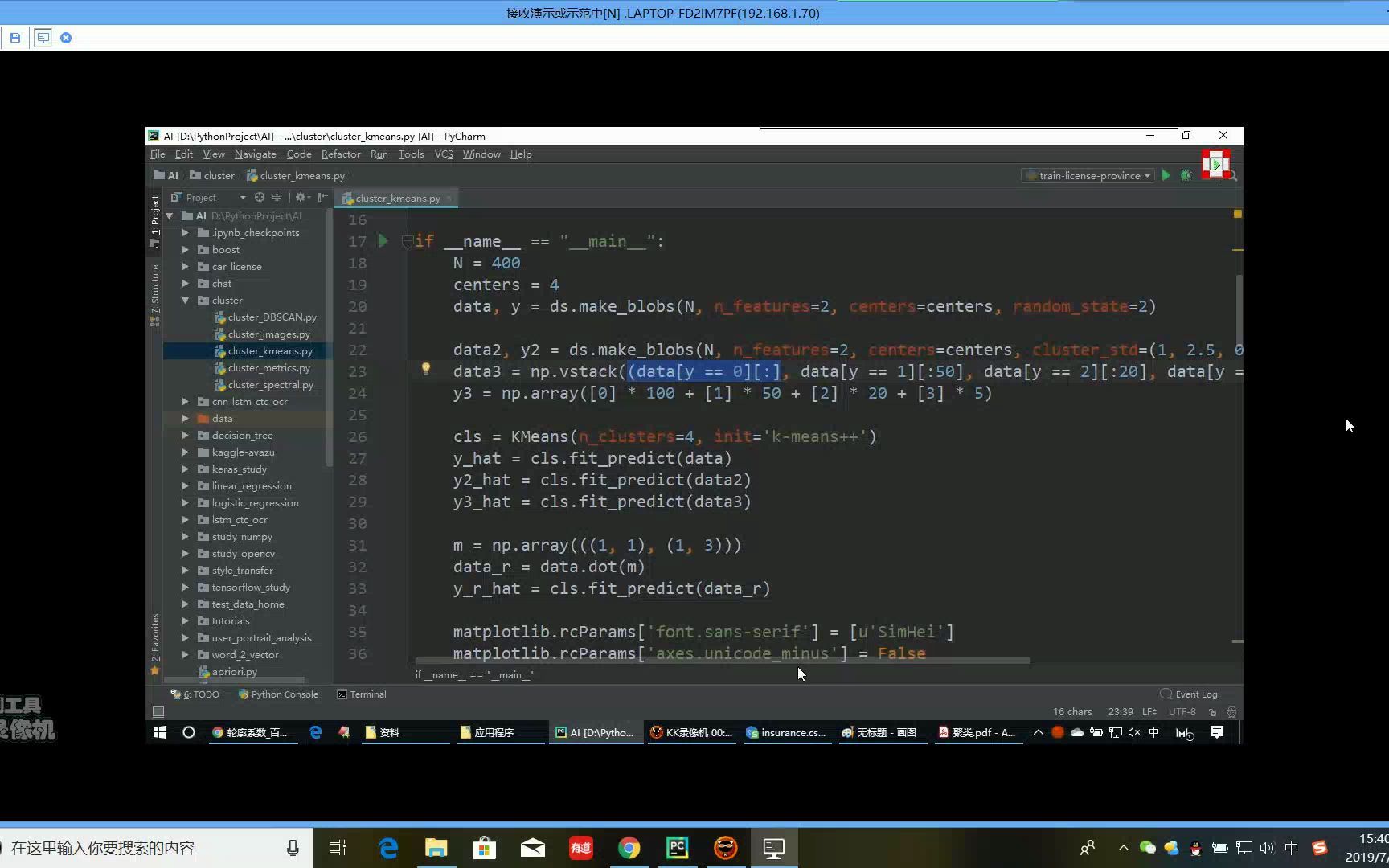Image resolution: width=1389 pixels, height=868 pixels.
Task: Click the AI breadcrumb in navigation bar
Action: point(166,175)
